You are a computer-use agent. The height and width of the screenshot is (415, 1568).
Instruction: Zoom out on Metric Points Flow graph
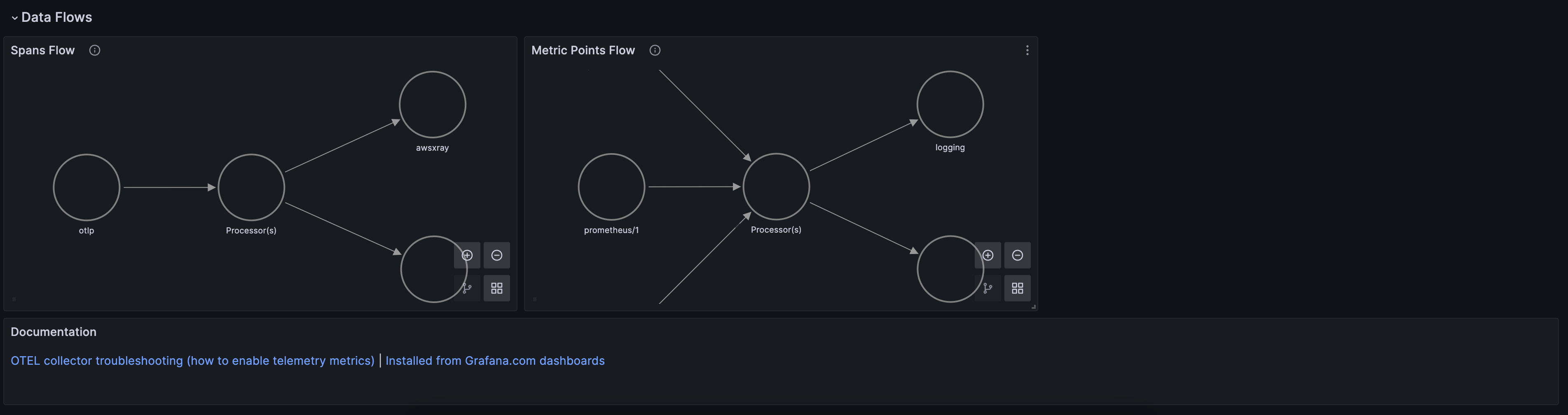point(1018,256)
